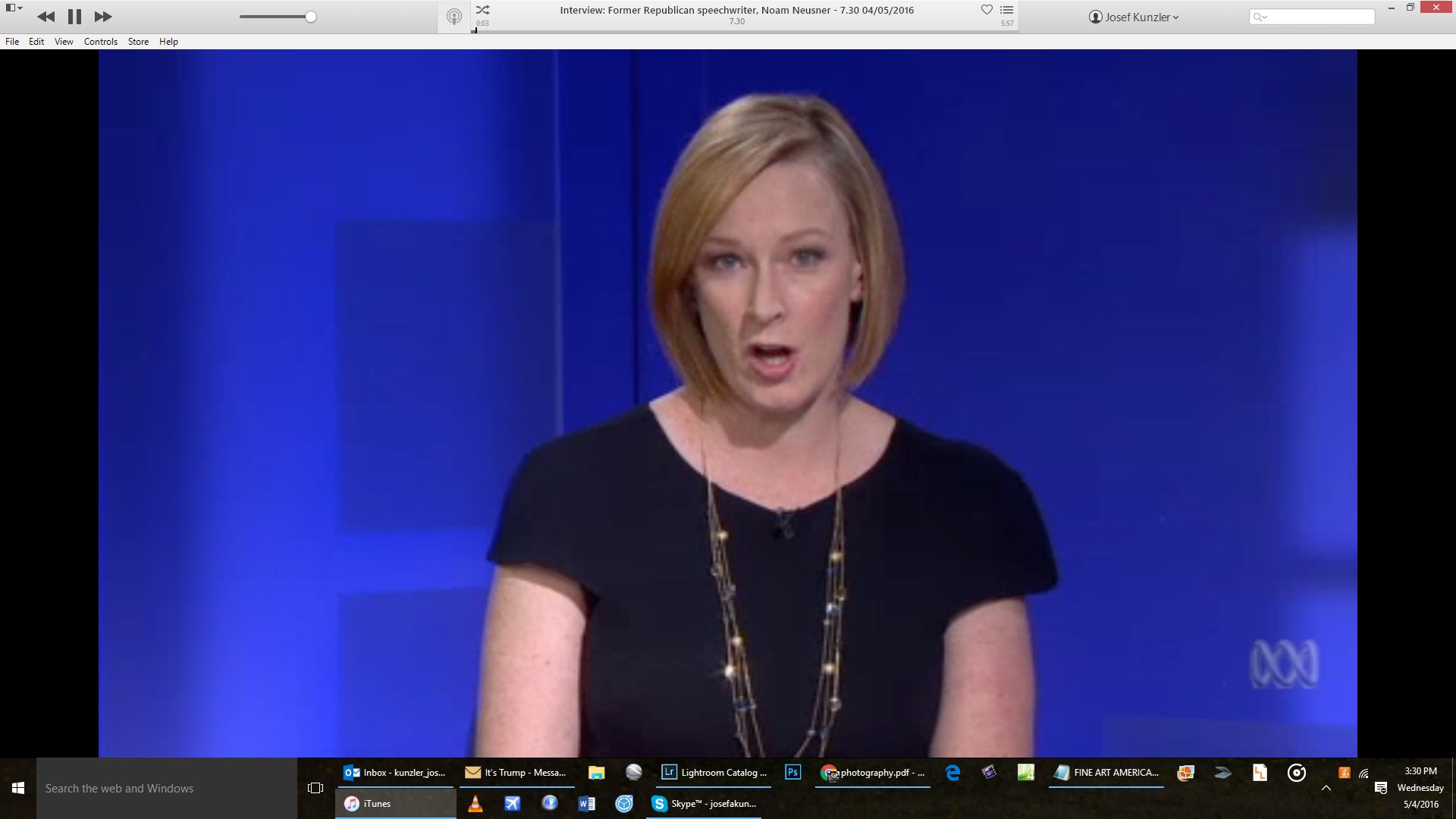Image resolution: width=1456 pixels, height=819 pixels.
Task: Click the volume slider knob
Action: pos(311,17)
